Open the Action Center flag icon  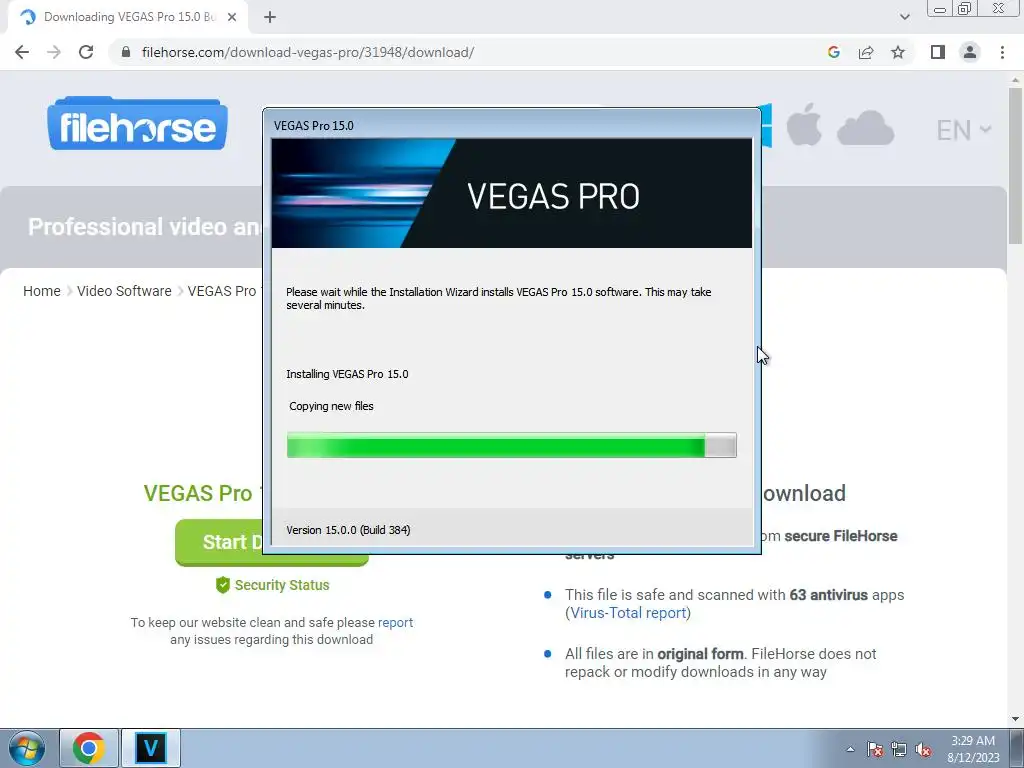coord(875,749)
